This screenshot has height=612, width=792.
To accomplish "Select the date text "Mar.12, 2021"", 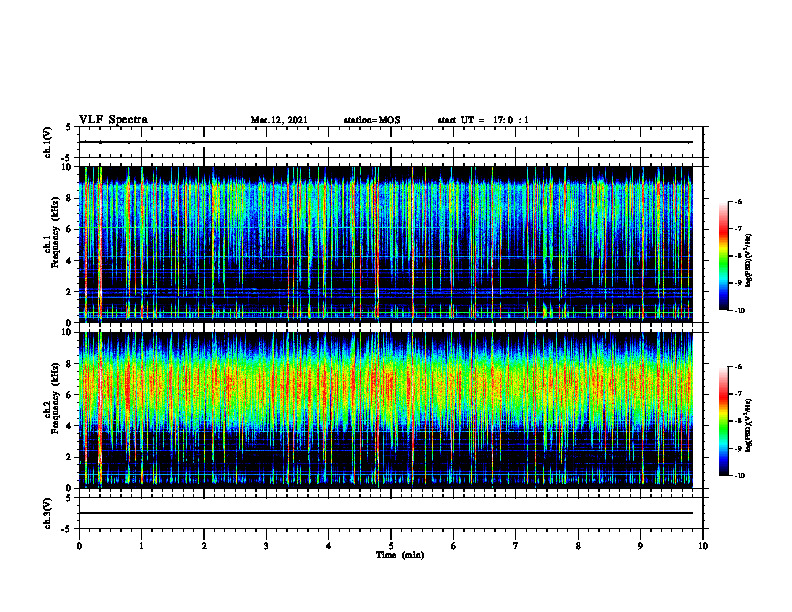I will (x=279, y=120).
